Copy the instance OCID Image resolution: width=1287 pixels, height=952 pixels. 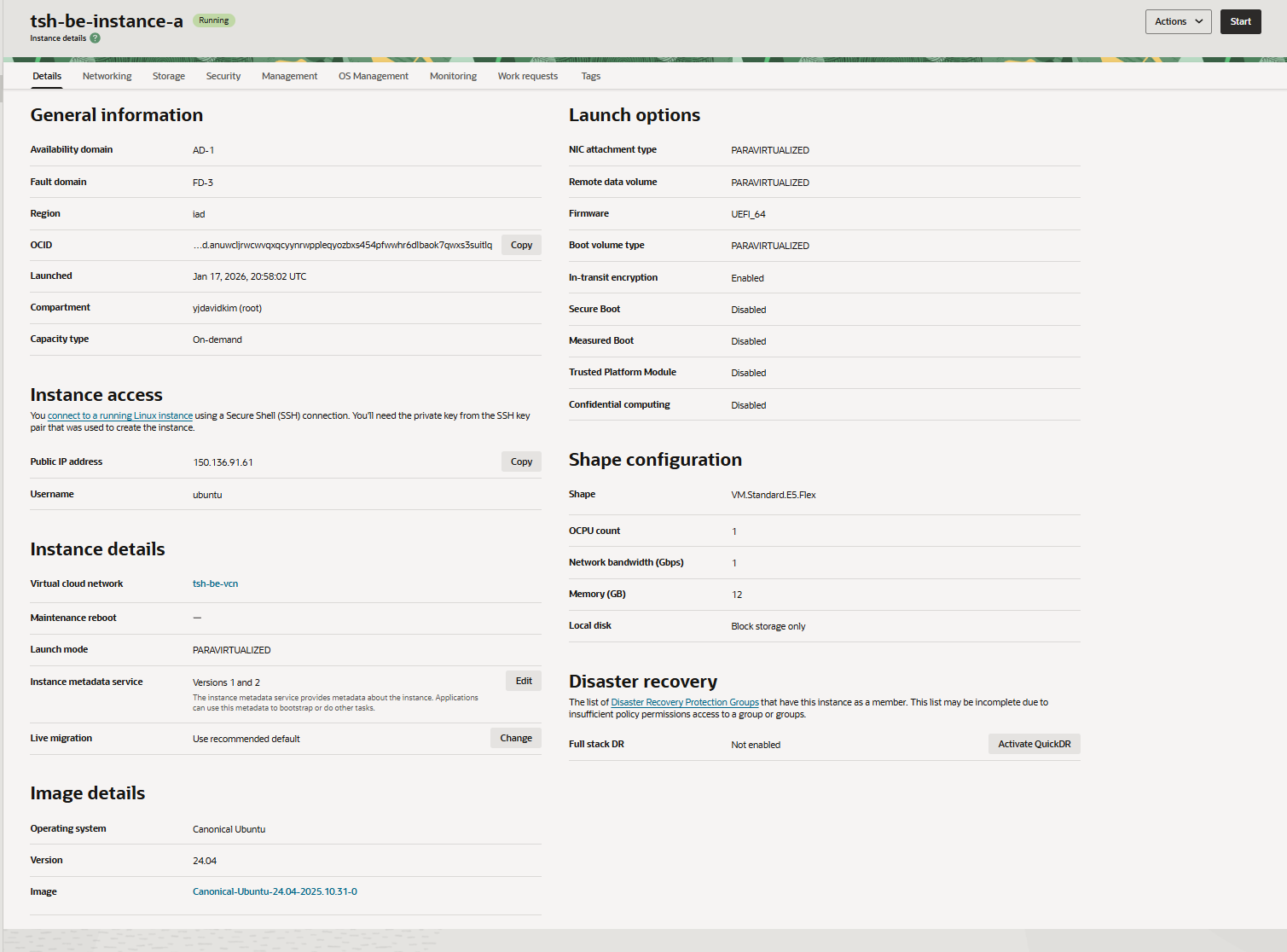[521, 245]
